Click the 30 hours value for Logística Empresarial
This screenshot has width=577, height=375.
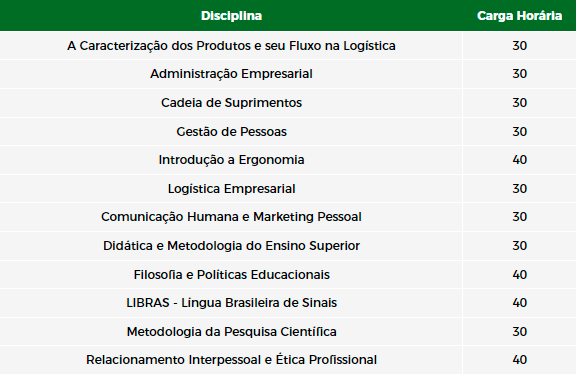[520, 189]
